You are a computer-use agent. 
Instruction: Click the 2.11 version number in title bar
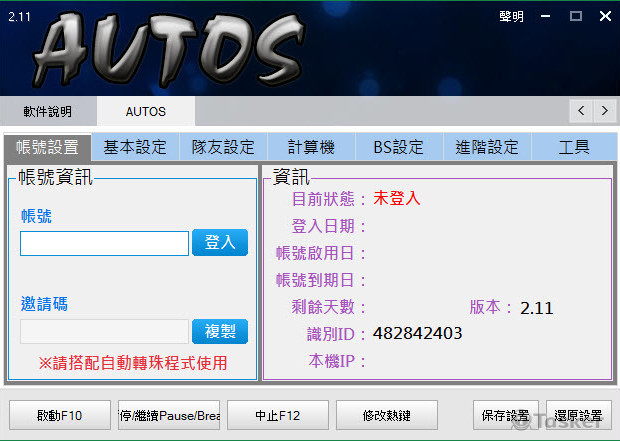point(19,17)
